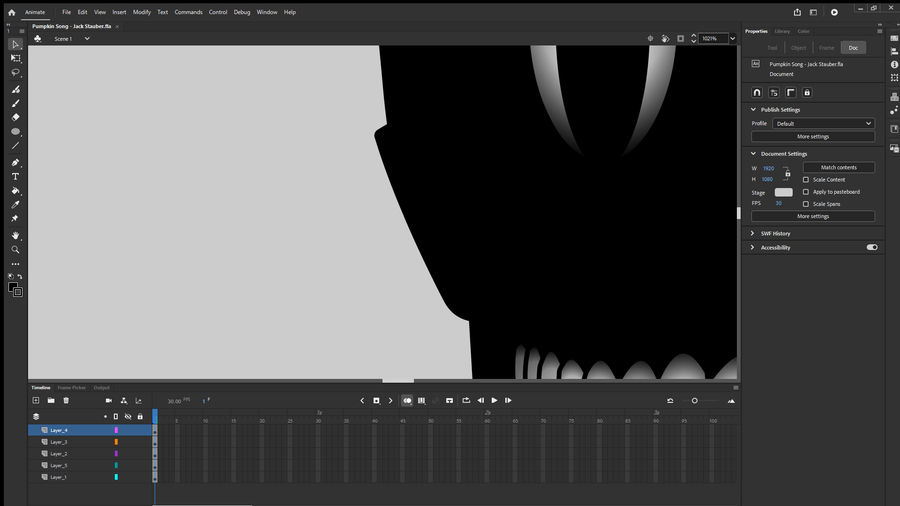Select the Hand tool
Screen dimensions: 900x506
pyautogui.click(x=15, y=235)
